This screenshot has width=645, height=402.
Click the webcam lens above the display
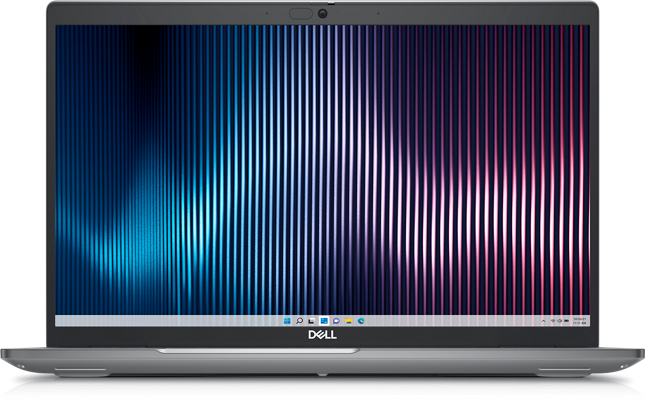point(323,14)
